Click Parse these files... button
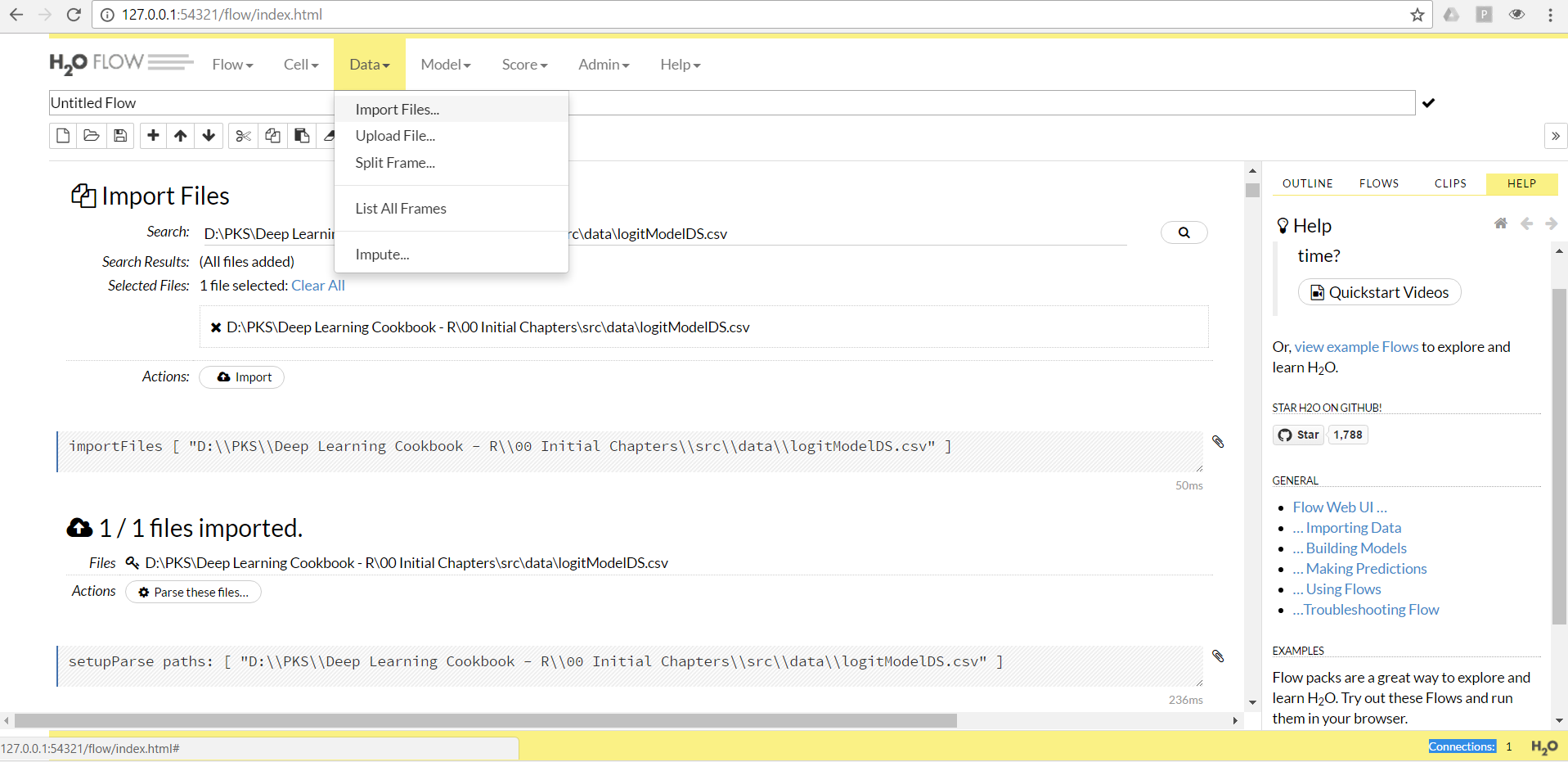 point(193,593)
